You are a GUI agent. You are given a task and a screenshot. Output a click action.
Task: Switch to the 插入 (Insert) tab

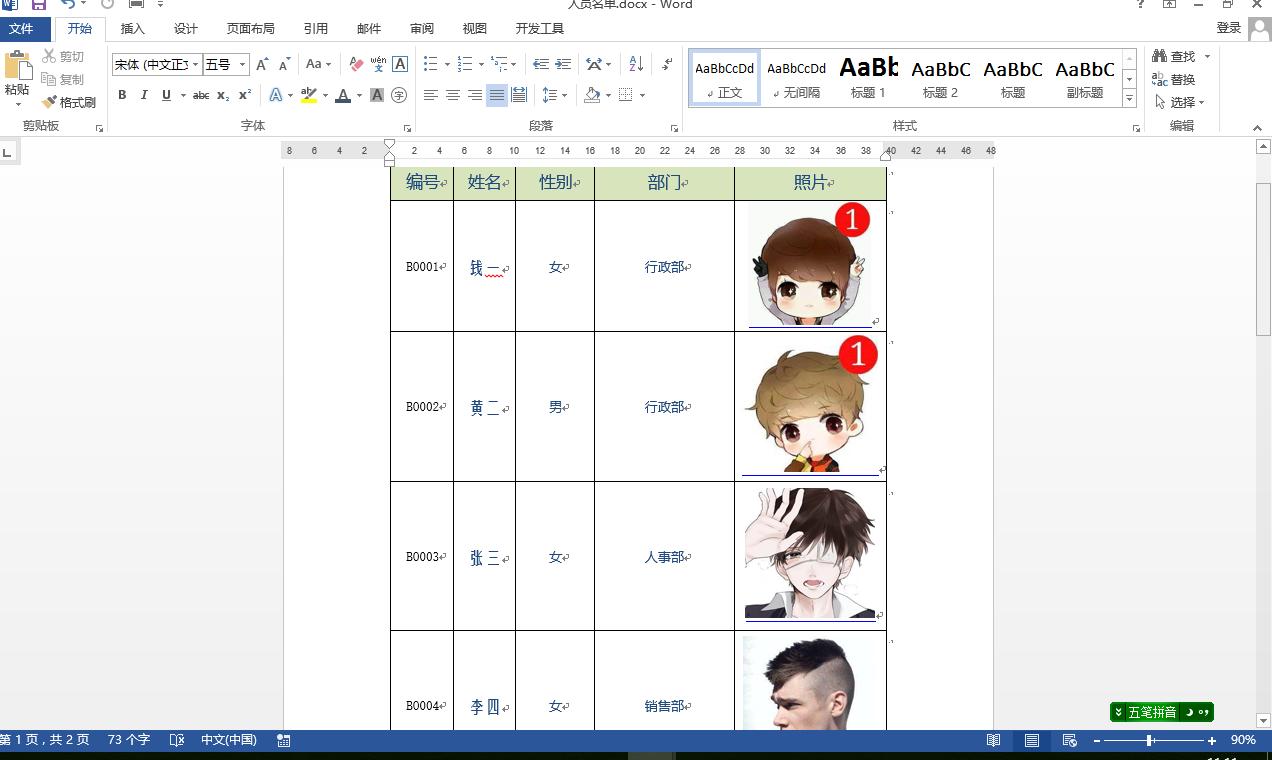[x=132, y=29]
